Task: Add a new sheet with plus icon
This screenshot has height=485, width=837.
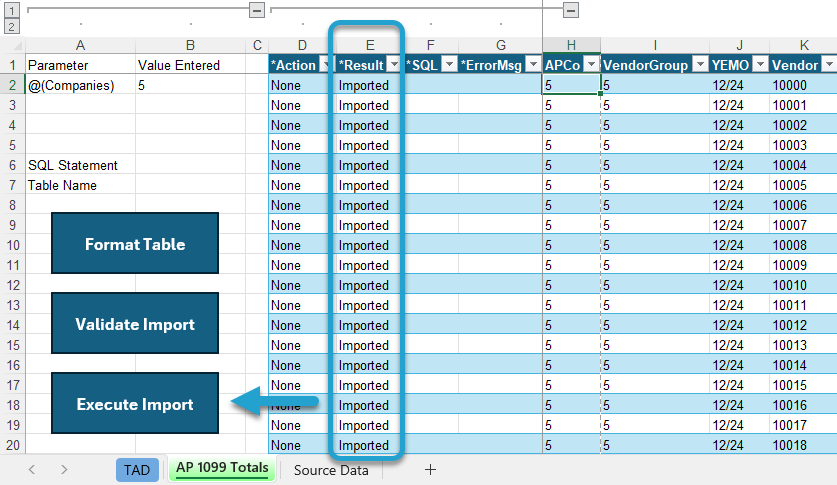Action: [430, 470]
